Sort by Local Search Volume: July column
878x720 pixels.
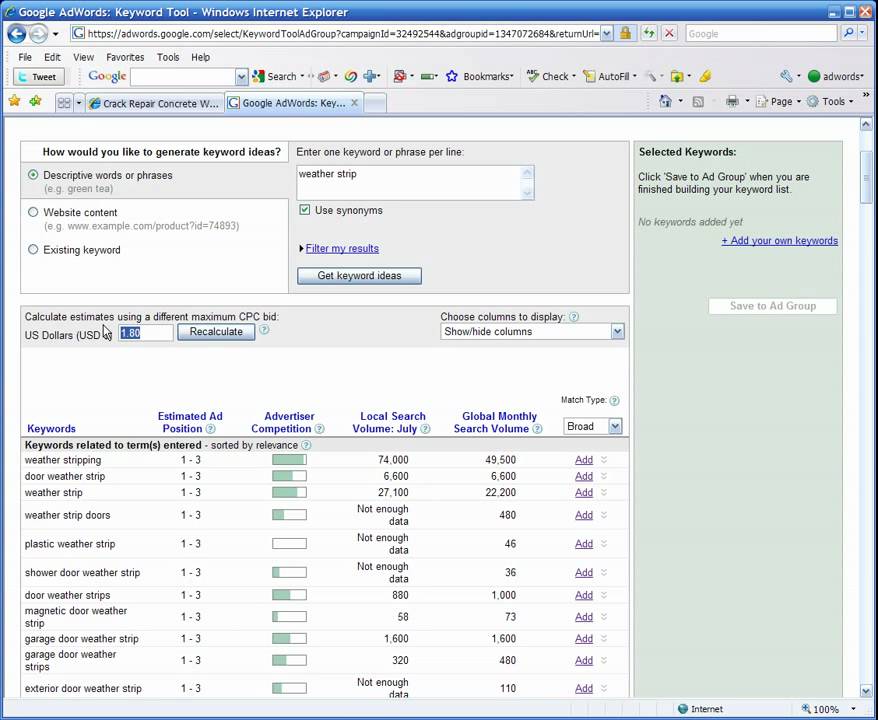(388, 423)
